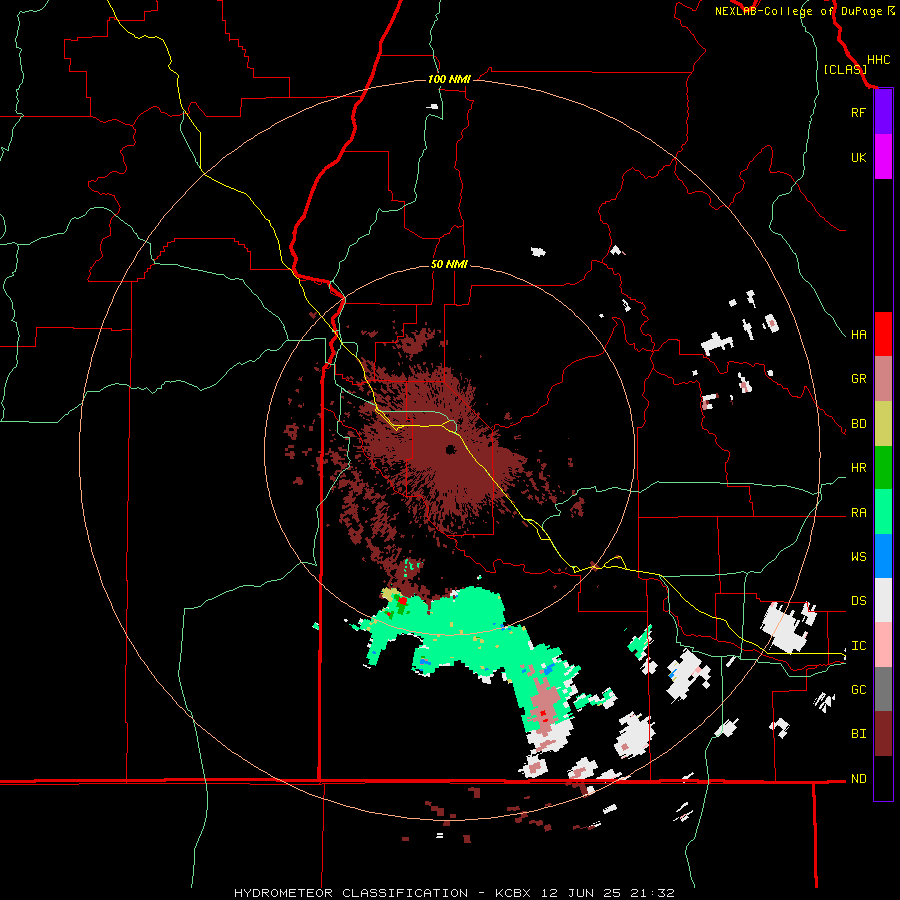Click the 50 NMI range ring label

tap(449, 265)
